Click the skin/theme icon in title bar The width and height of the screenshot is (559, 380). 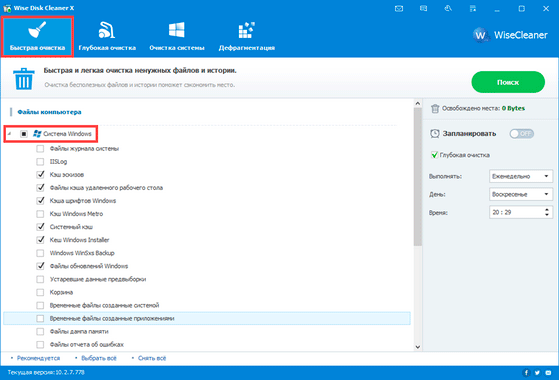[448, 9]
